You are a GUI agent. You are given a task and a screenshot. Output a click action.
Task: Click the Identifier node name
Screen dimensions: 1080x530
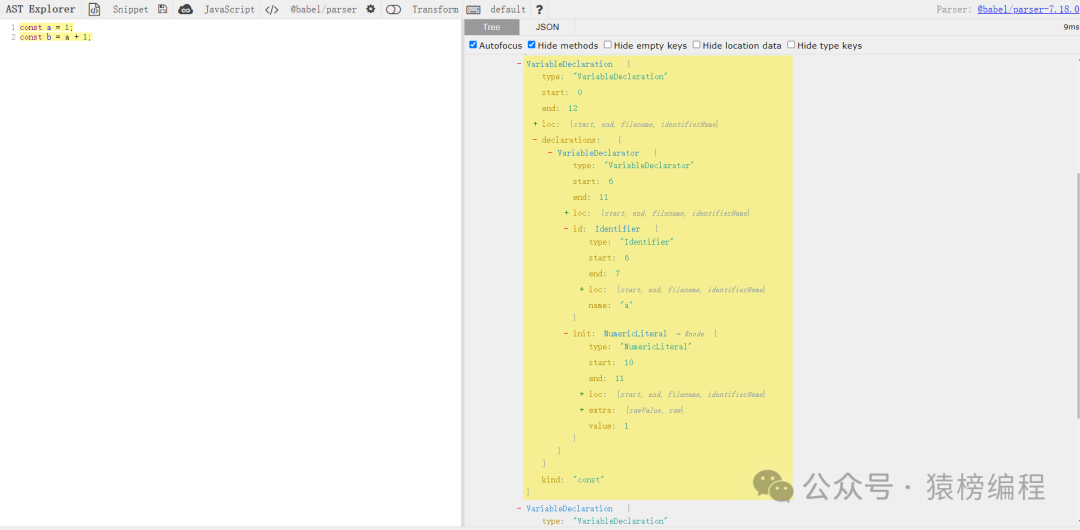617,229
